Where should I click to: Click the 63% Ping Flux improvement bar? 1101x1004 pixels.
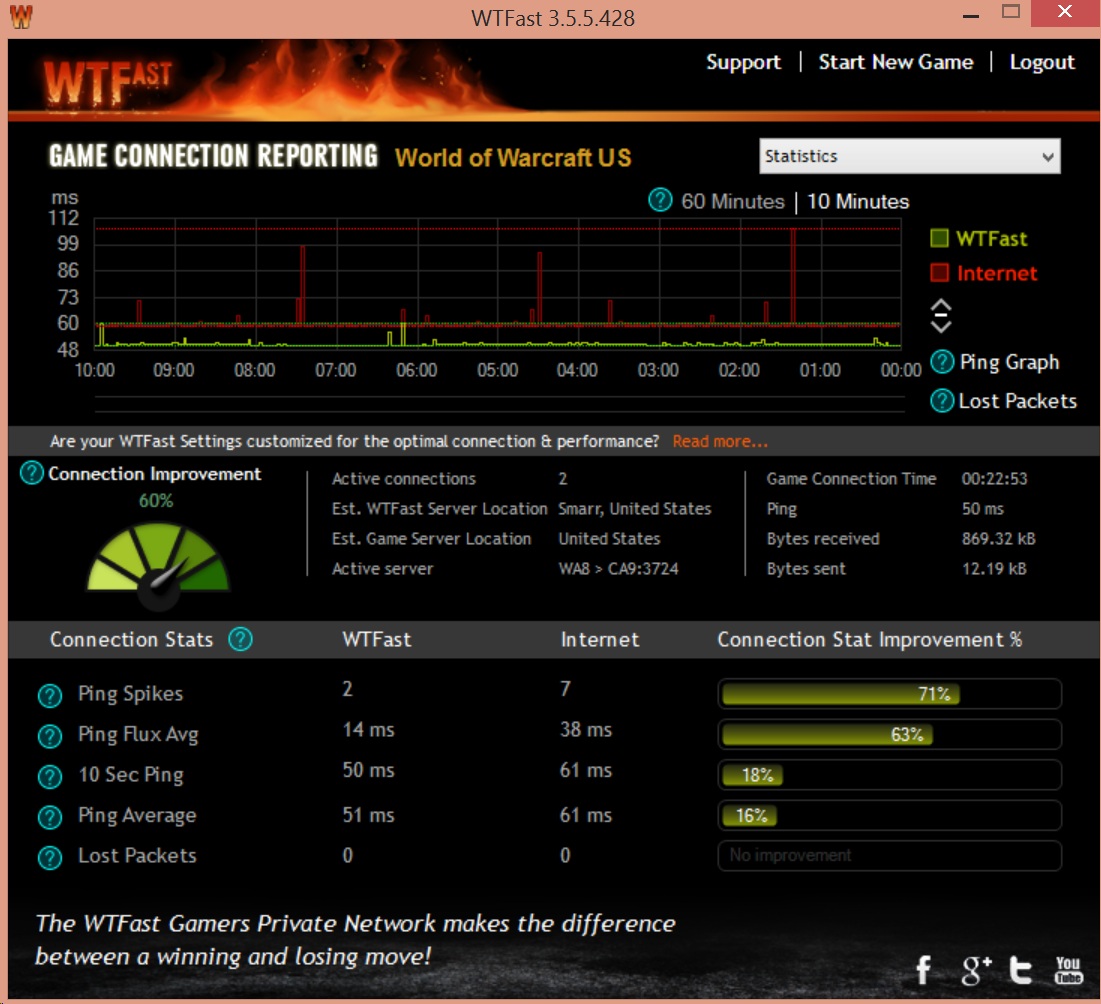[890, 735]
